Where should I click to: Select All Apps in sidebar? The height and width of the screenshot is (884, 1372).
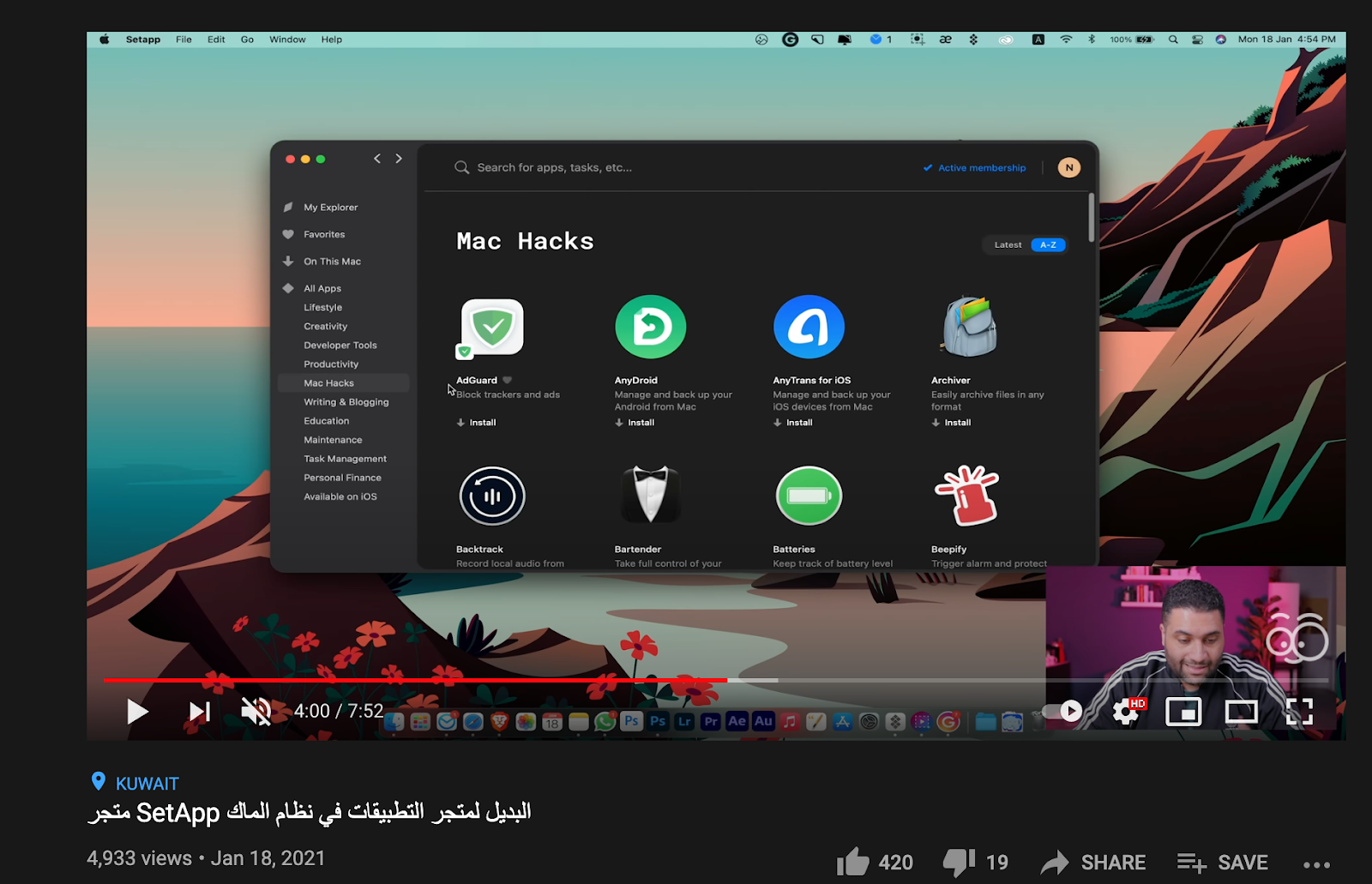point(322,289)
